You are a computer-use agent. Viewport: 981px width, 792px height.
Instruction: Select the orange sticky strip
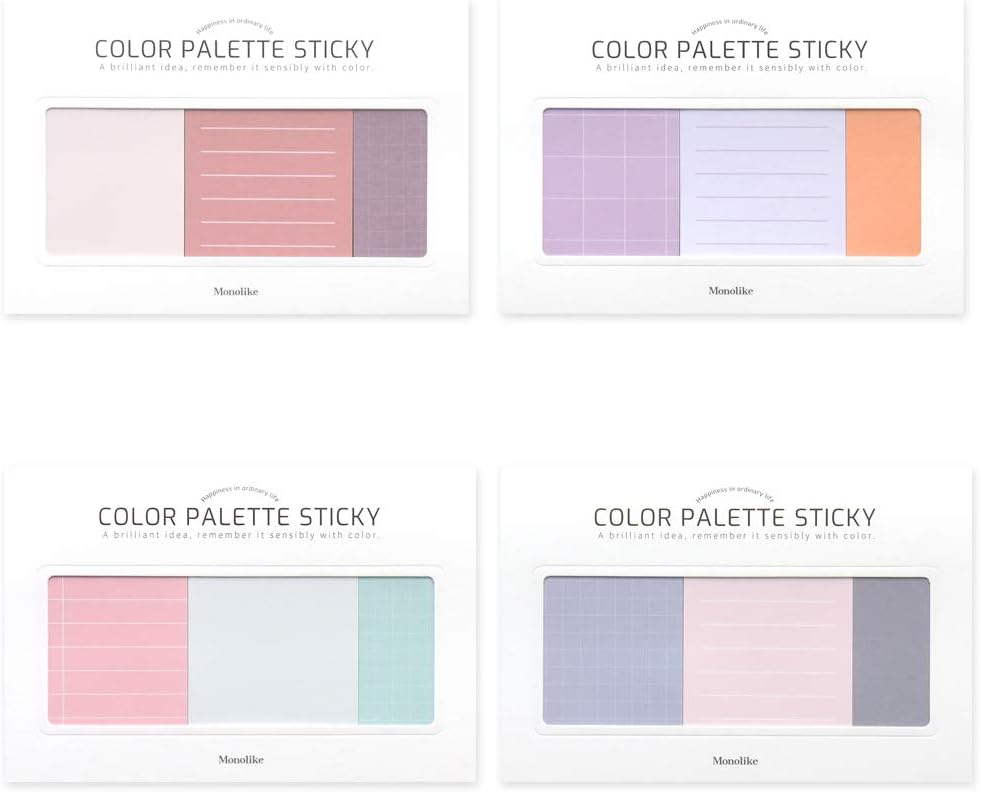[883, 182]
